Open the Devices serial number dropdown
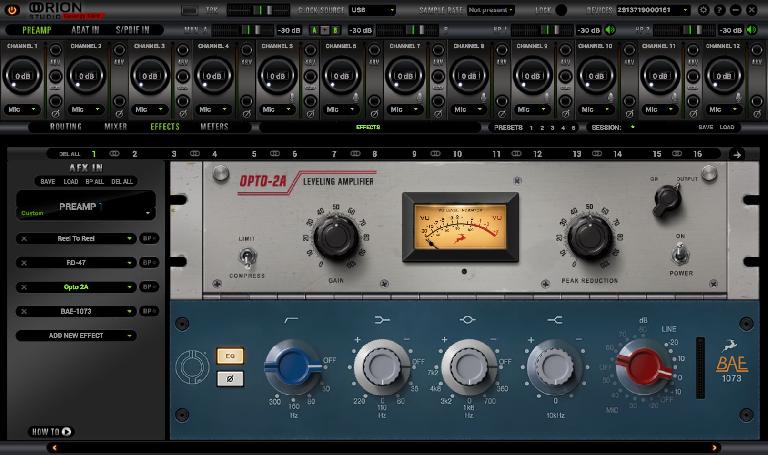The image size is (768, 455). tap(653, 10)
